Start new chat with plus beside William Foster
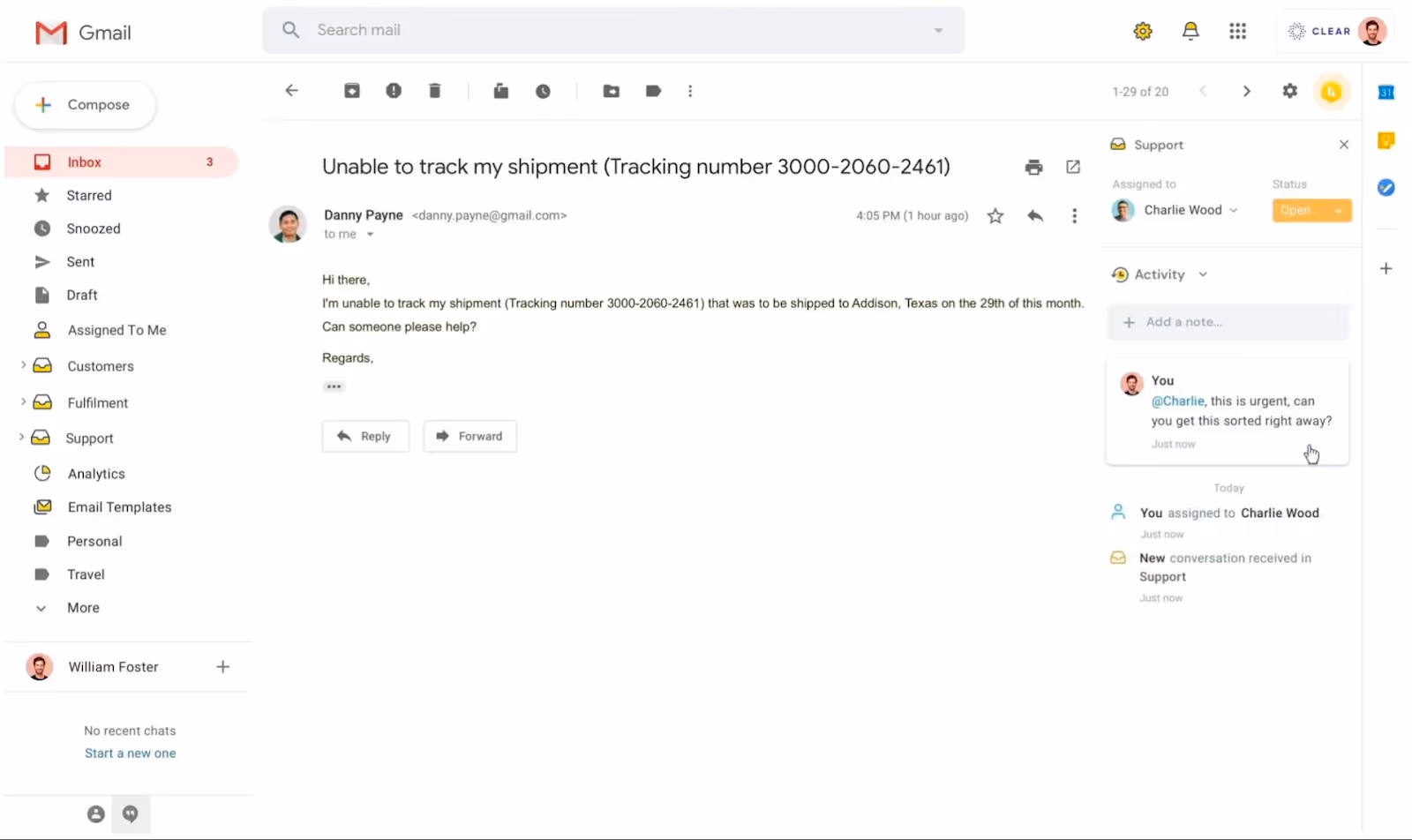Image resolution: width=1412 pixels, height=840 pixels. 223,667
